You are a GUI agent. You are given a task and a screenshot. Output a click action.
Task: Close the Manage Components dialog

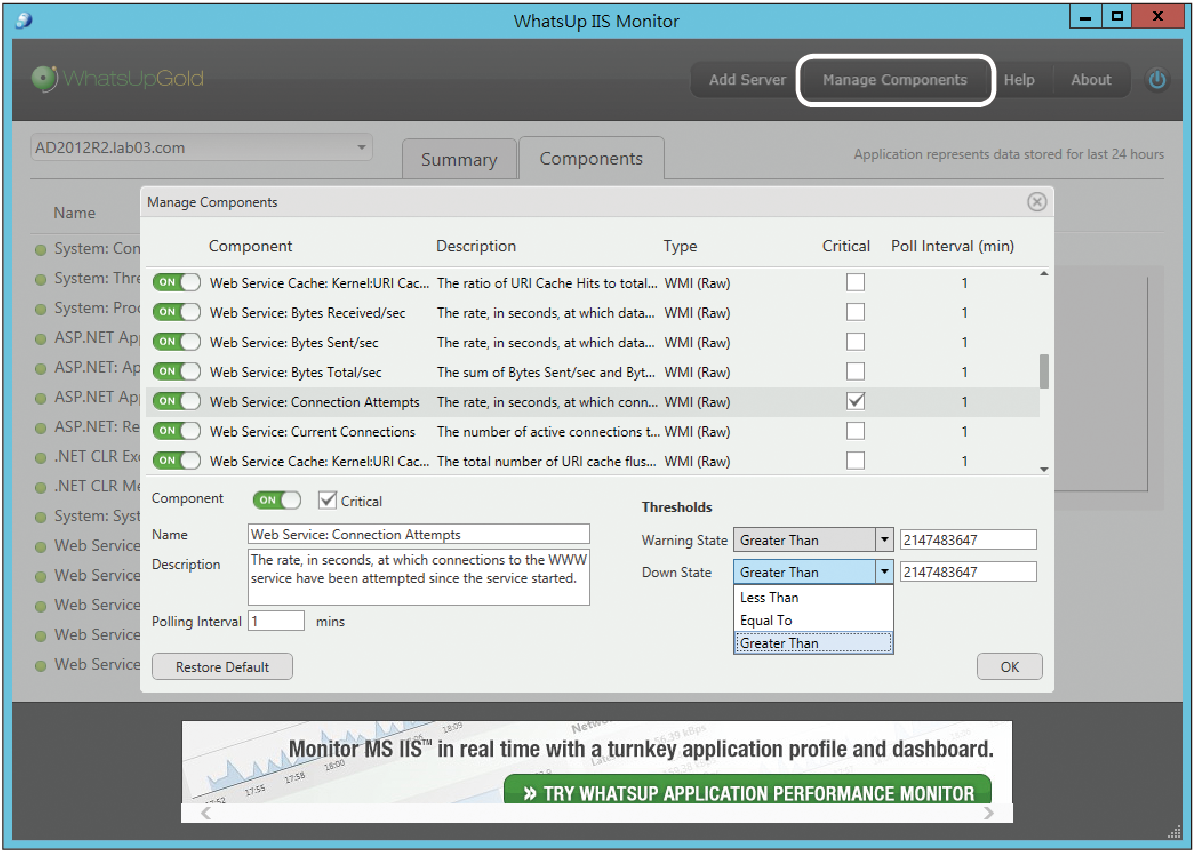pyautogui.click(x=1036, y=202)
